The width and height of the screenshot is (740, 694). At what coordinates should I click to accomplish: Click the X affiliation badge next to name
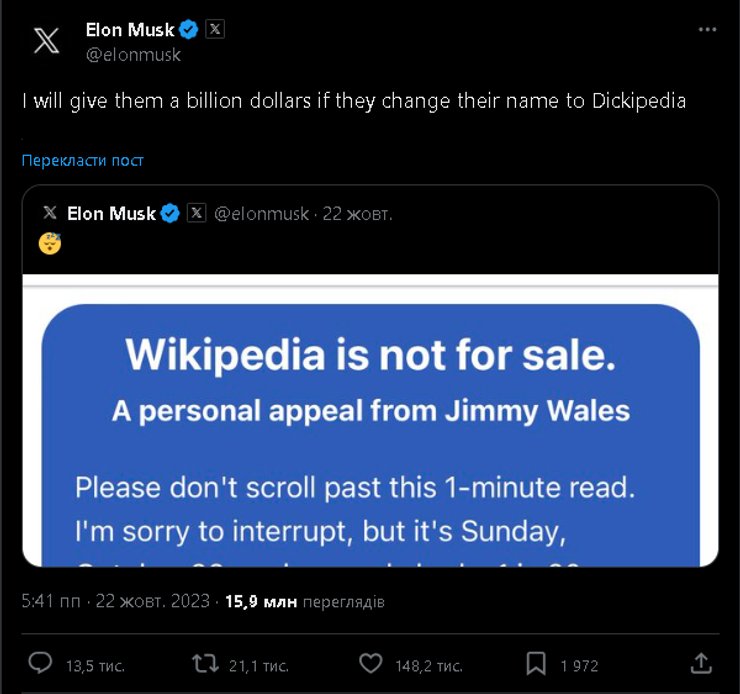[x=214, y=30]
